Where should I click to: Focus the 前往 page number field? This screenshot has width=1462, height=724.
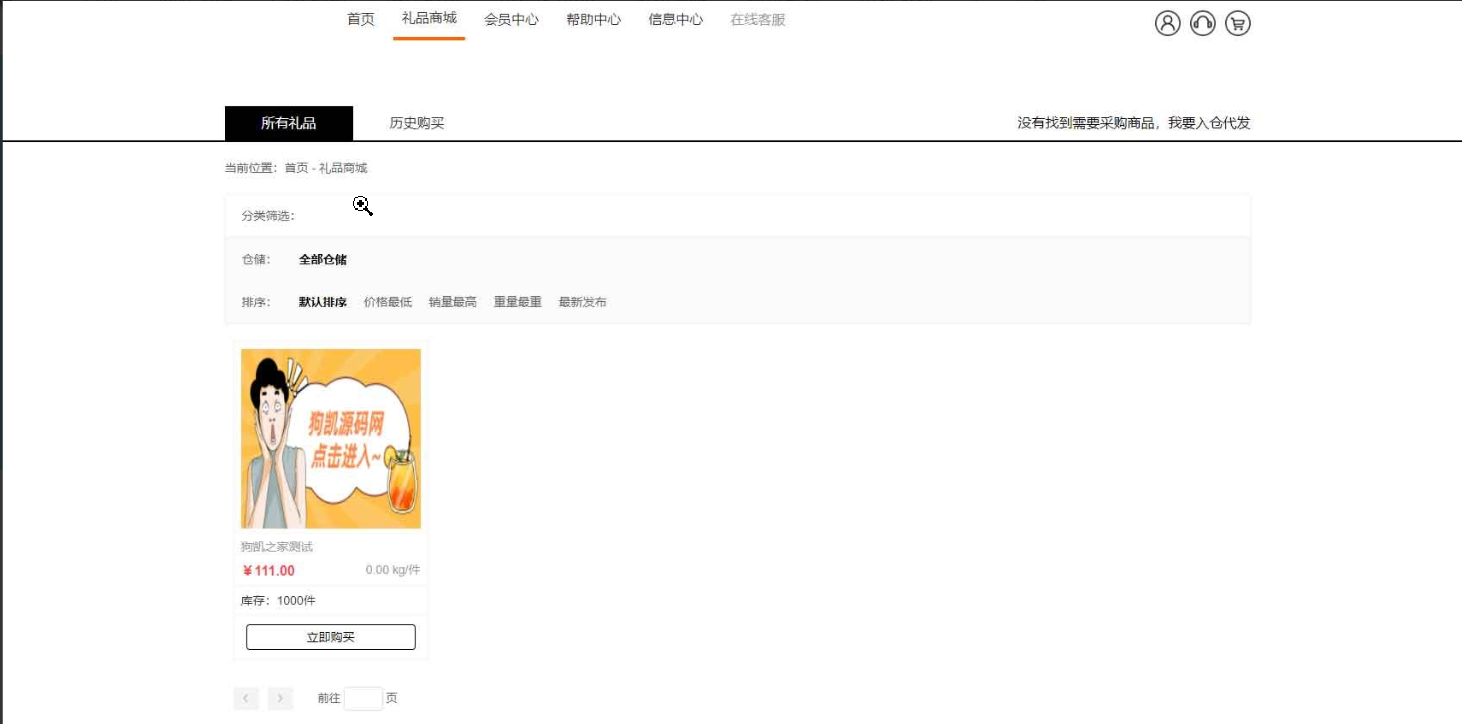(x=363, y=698)
